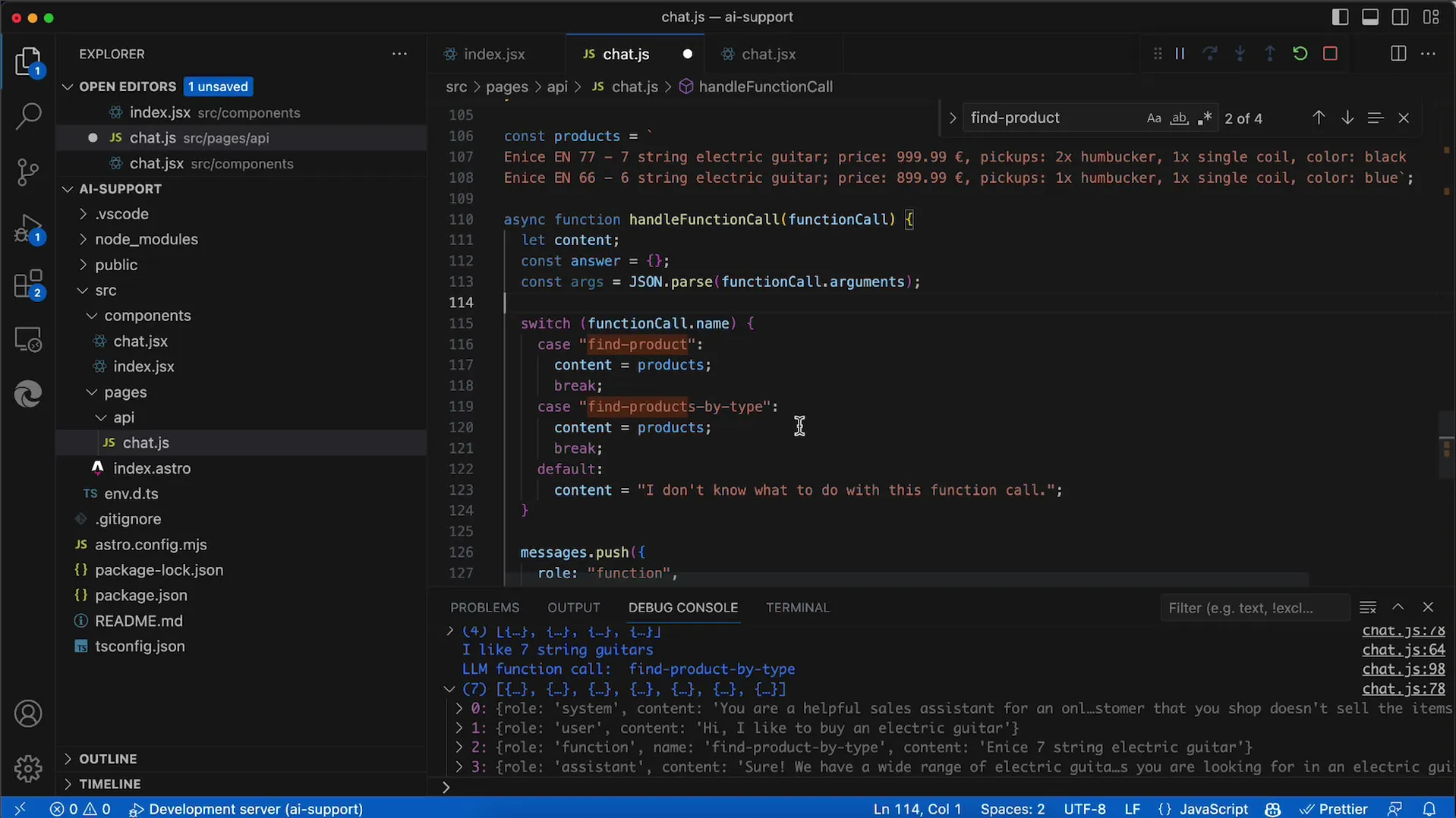Expand the node_modules folder
The width and height of the screenshot is (1456, 818).
tap(147, 239)
